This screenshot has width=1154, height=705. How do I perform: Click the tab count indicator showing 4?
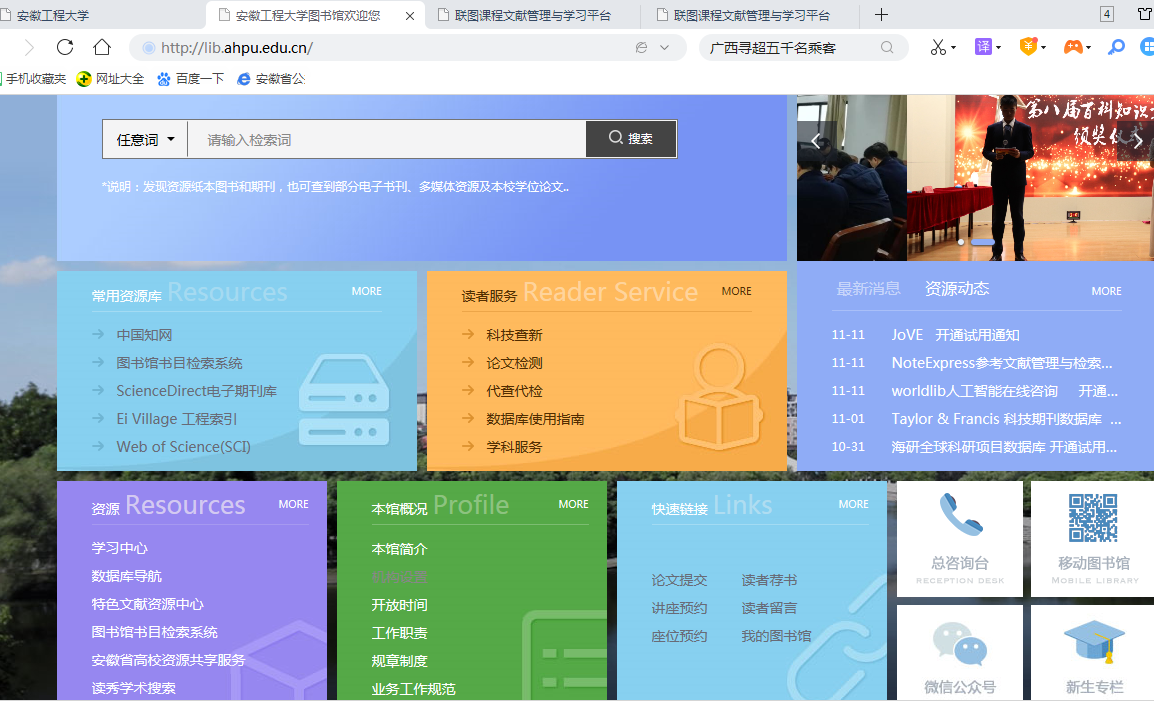[1106, 14]
